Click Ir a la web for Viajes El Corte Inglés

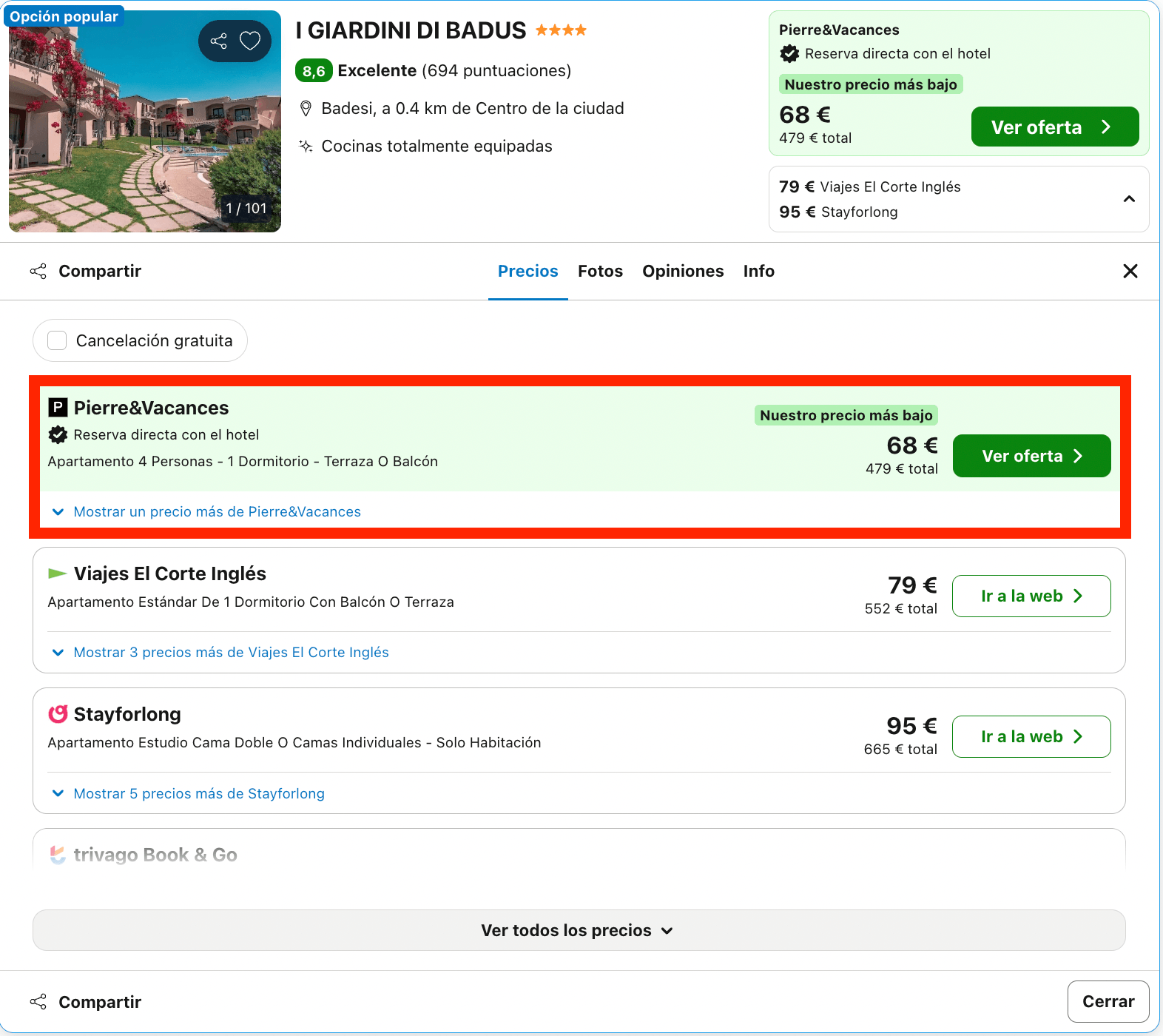(x=1031, y=596)
